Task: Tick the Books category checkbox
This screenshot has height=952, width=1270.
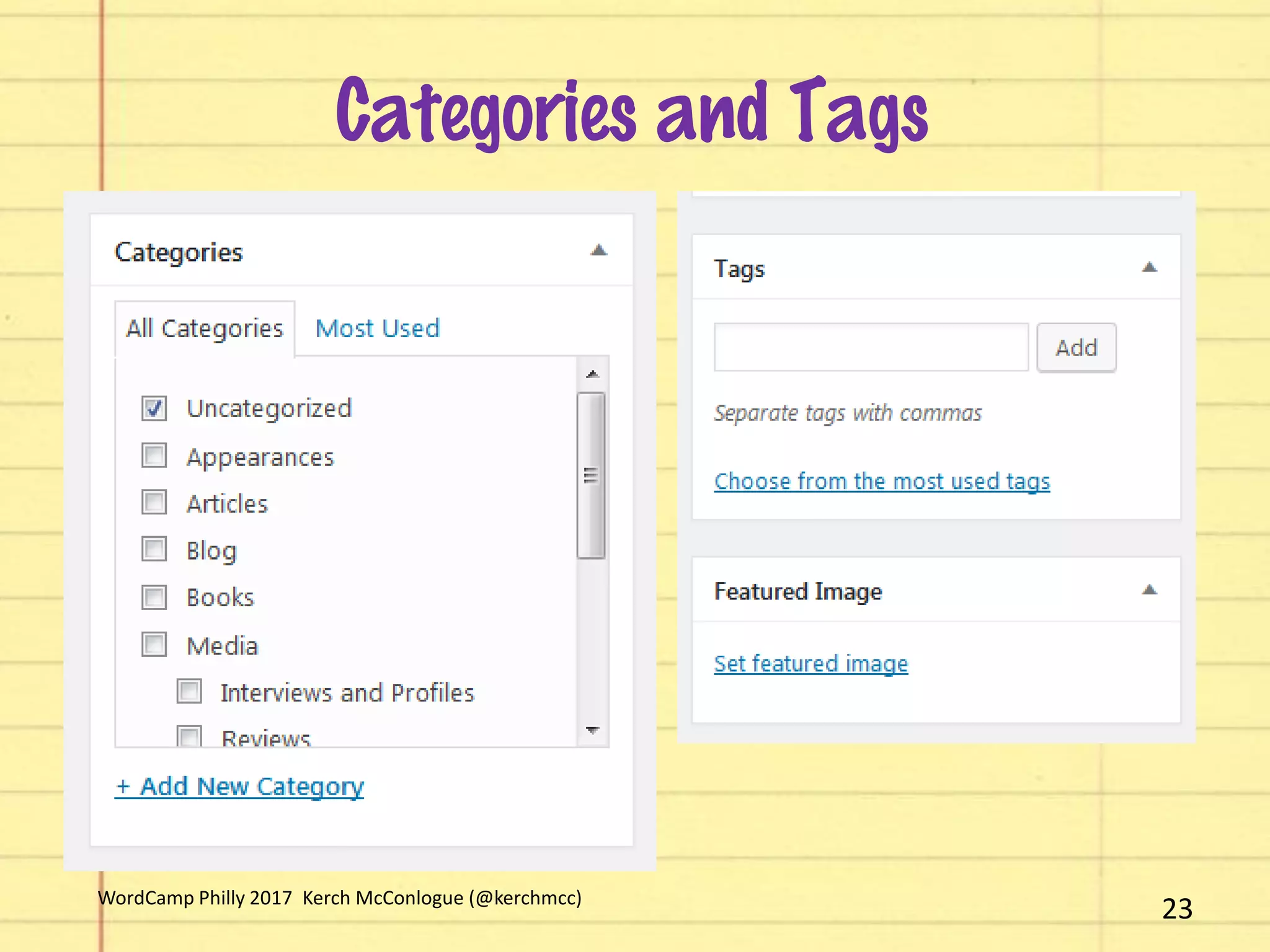Action: tap(154, 597)
